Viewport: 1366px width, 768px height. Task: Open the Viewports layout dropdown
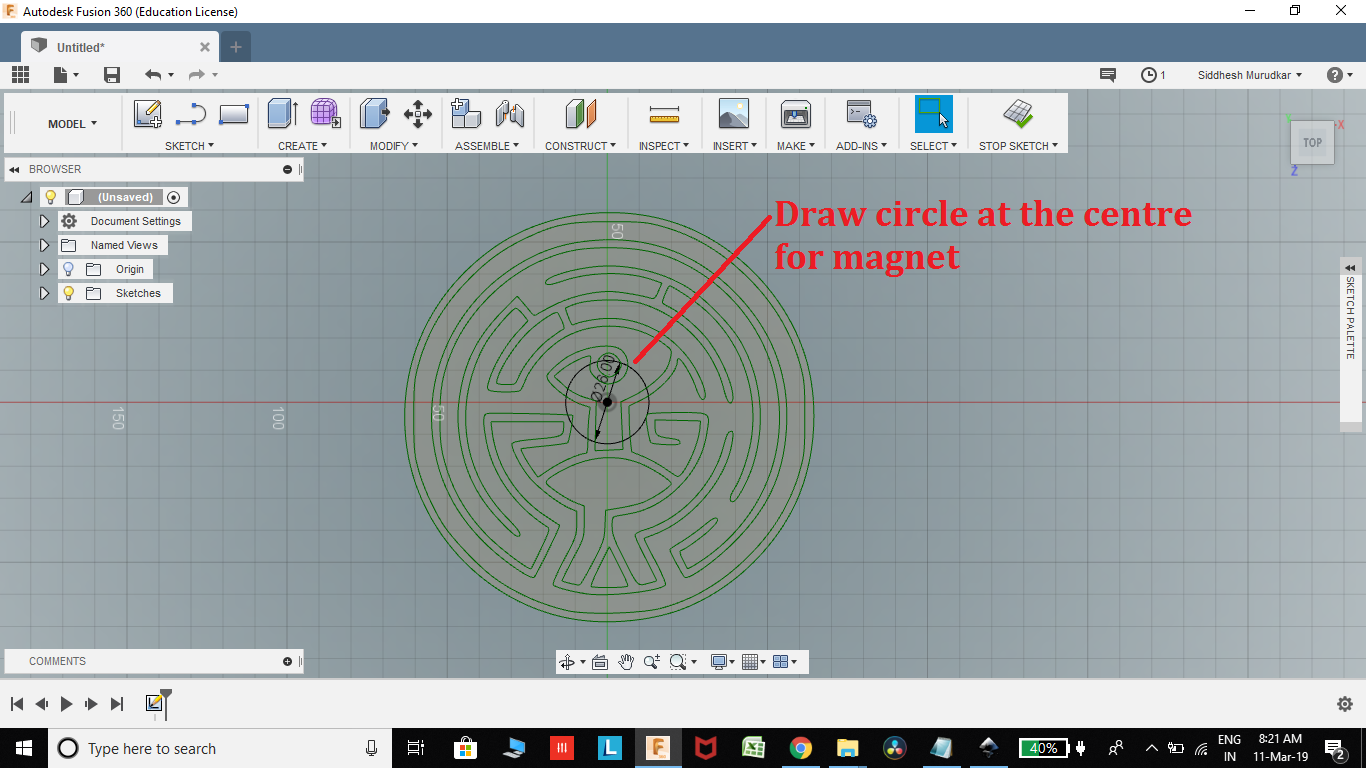click(x=785, y=662)
